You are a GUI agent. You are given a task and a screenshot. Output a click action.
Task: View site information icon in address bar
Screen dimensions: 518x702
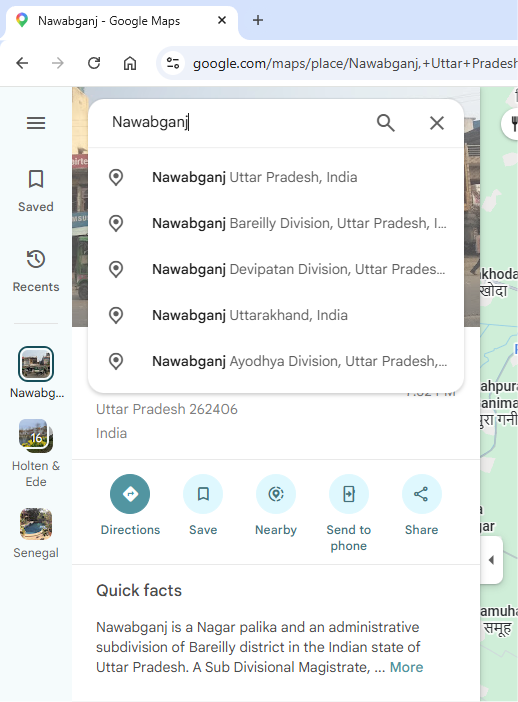173,63
